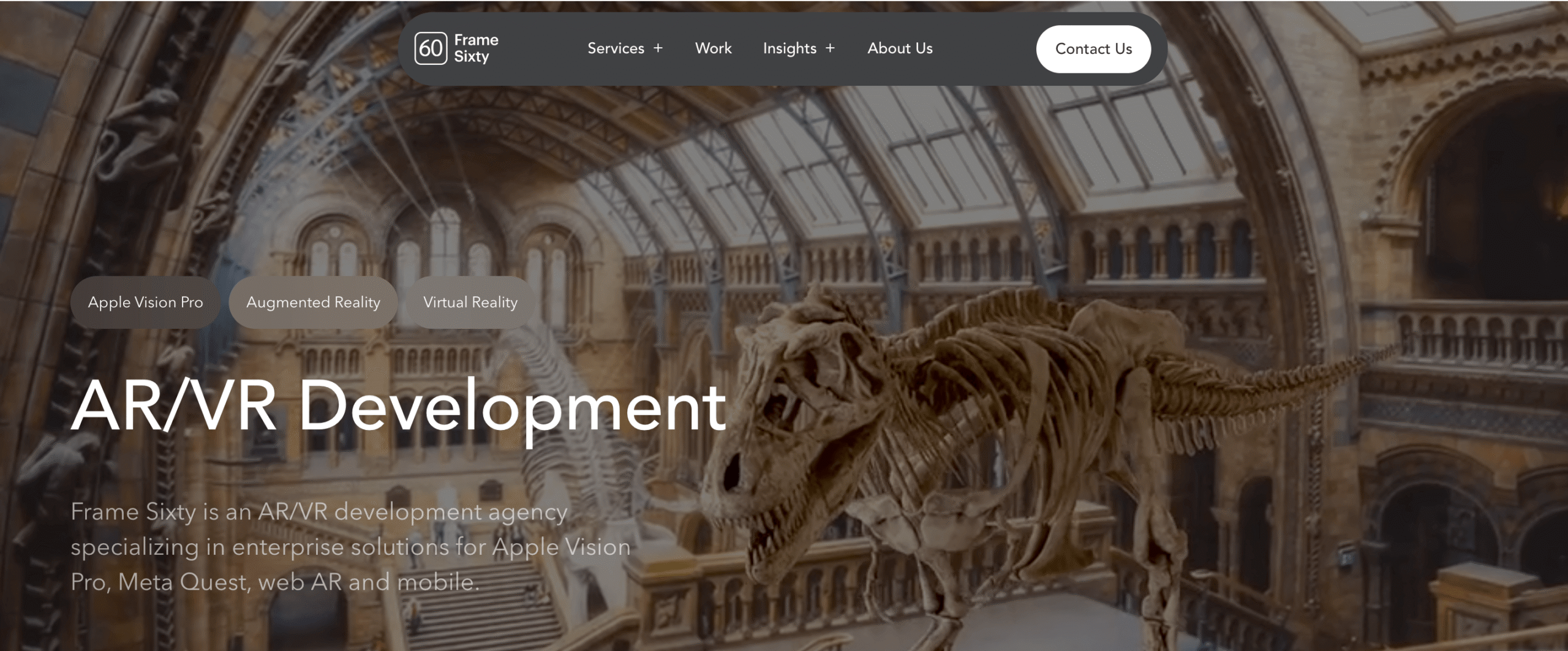
Task: Select the Apple Vision Pro tag
Action: coord(145,302)
